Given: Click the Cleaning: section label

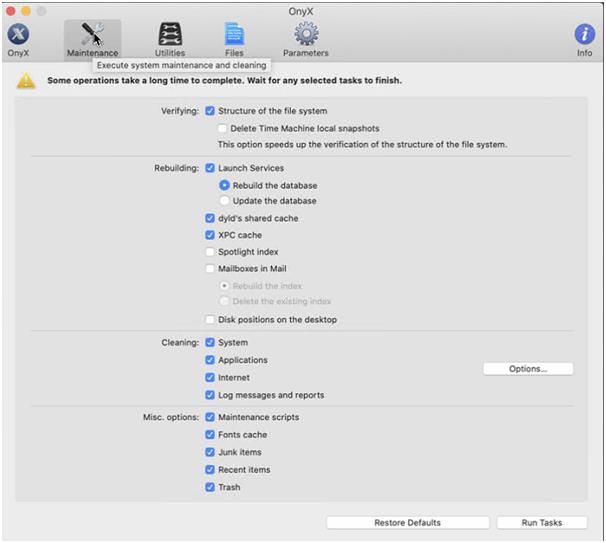Looking at the screenshot, I should 180,342.
